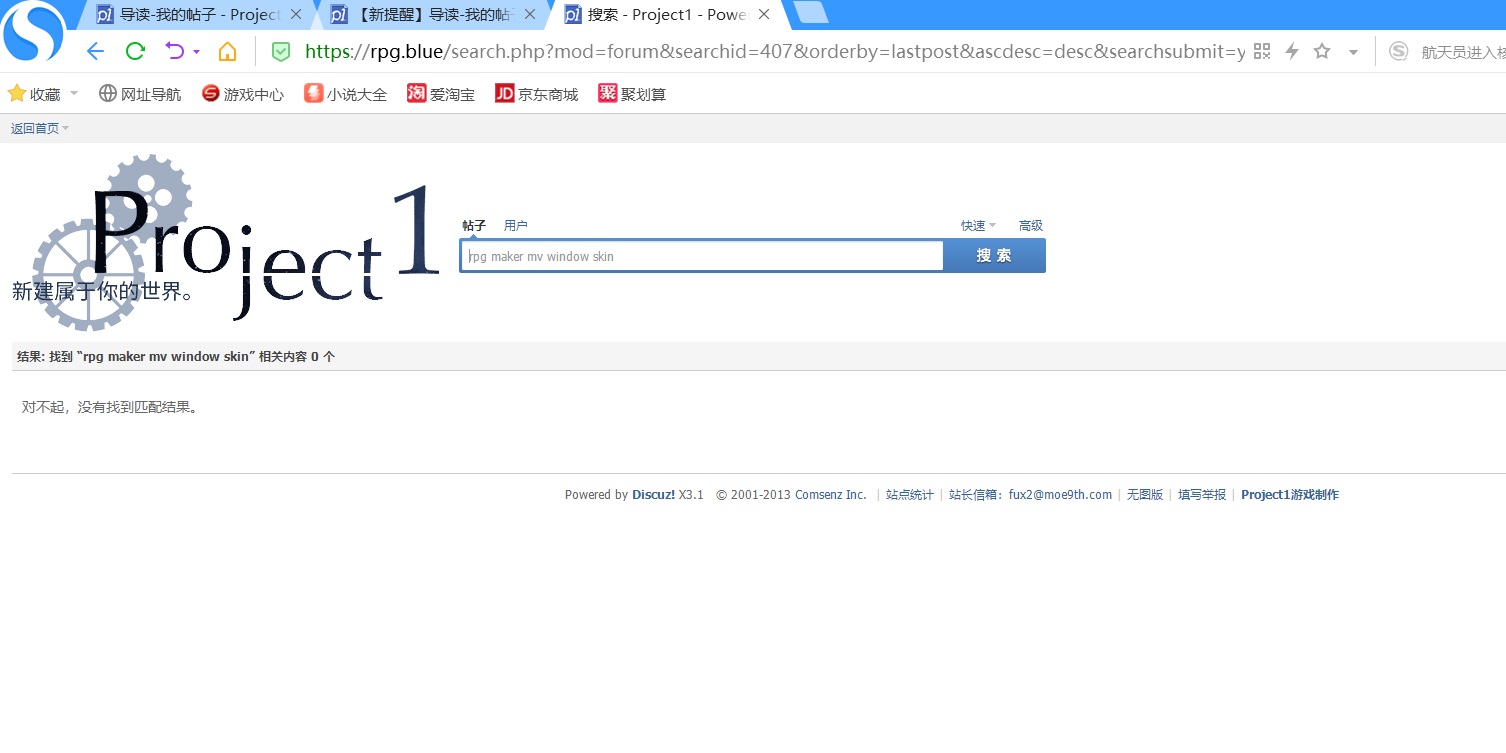Click the fux2@moe9th.com email link
This screenshot has width=1506, height=753.
1060,495
